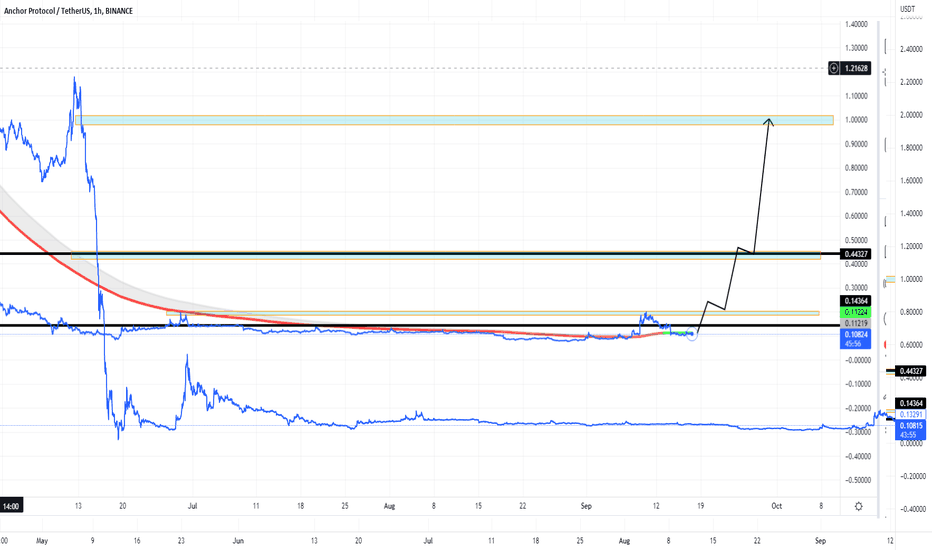Click the green 0.11224 price label
The image size is (932, 550).
(x=855, y=312)
